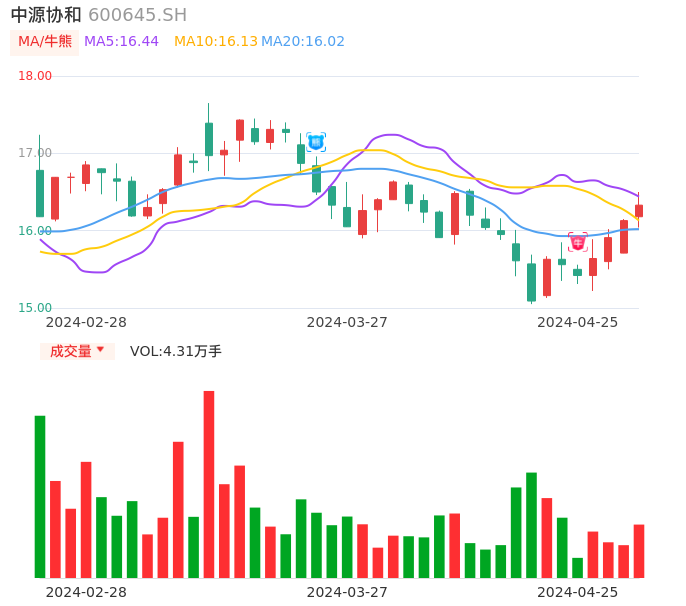Viewport: 686px width, 606px height.
Task: Click the 15.00 price axis label
Action: [35, 308]
